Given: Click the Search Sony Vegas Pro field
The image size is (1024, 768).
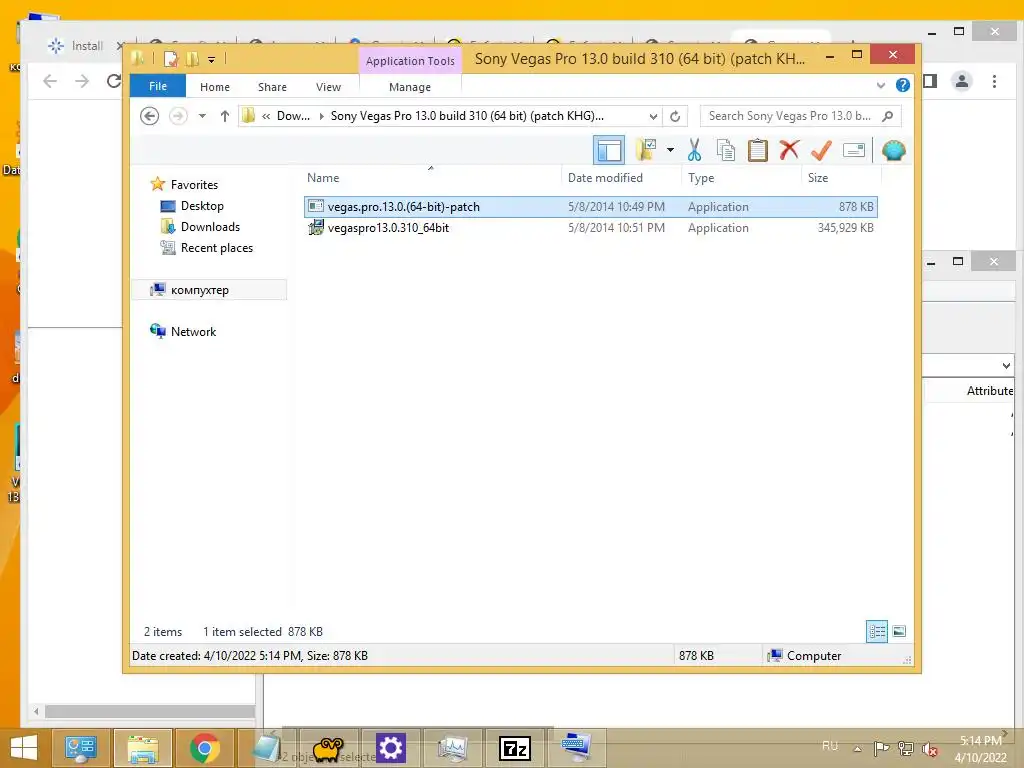Looking at the screenshot, I should pos(800,116).
